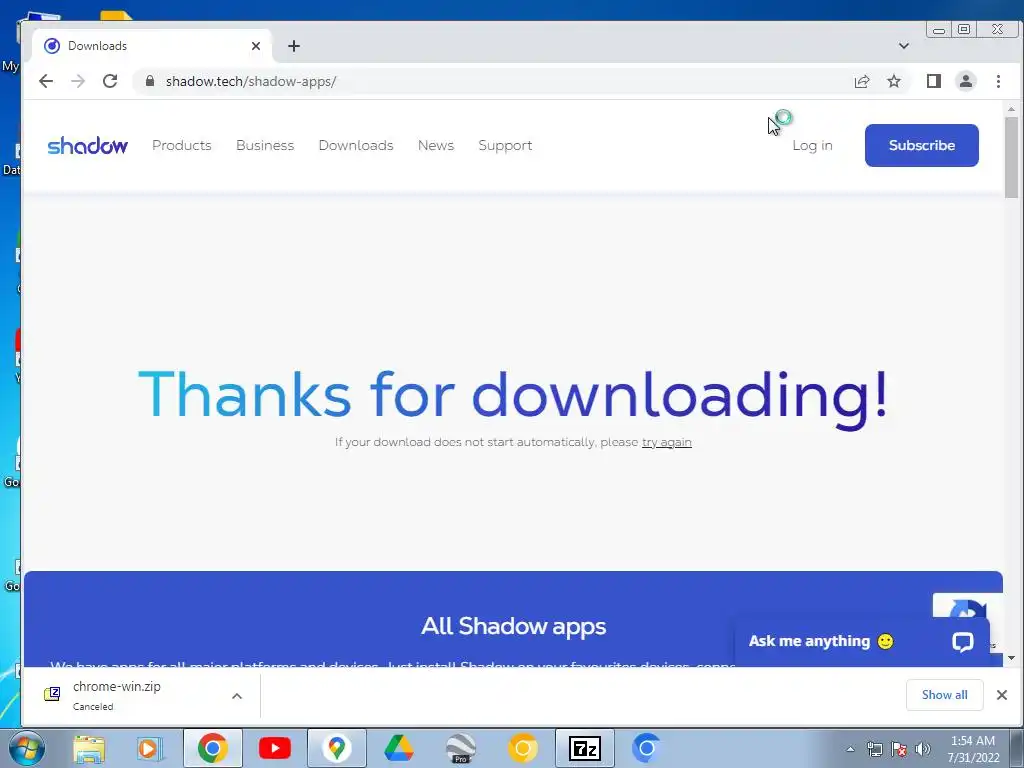The image size is (1024, 768).
Task: Show hidden system tray icons
Action: pos(850,749)
